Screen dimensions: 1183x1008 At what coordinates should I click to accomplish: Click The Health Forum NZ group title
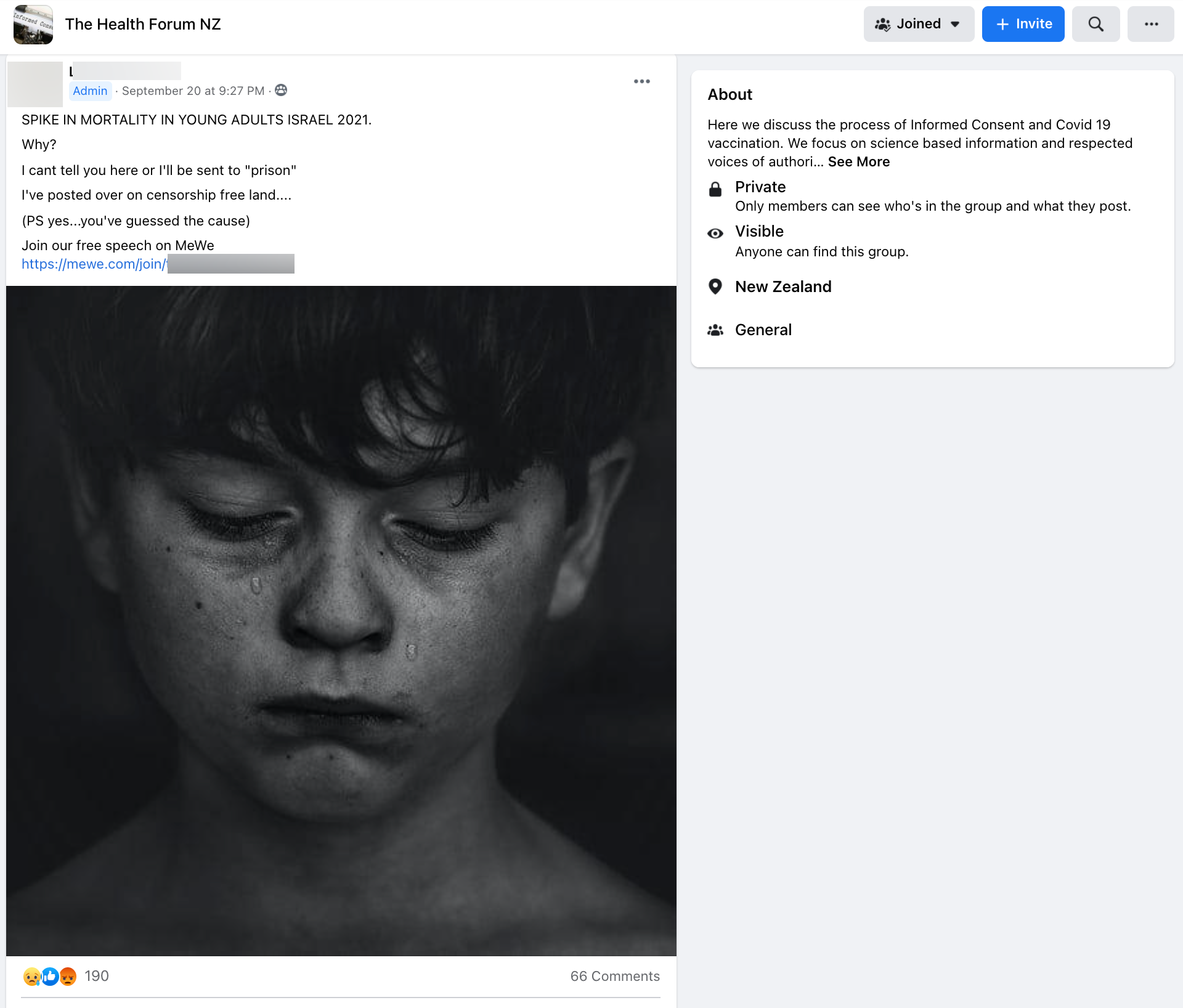tap(143, 24)
